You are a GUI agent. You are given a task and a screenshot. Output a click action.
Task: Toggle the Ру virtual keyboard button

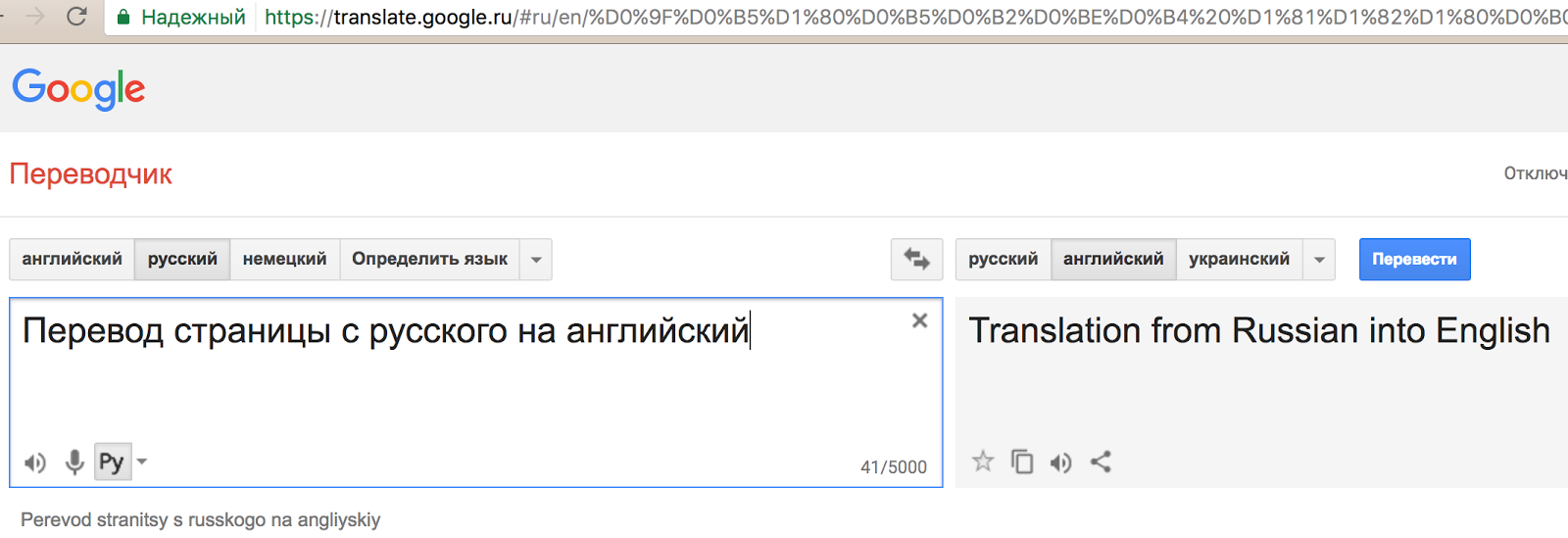112,462
